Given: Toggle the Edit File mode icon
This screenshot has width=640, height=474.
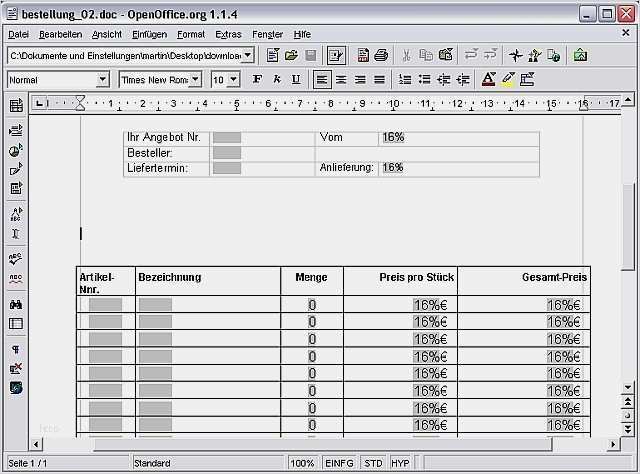Looking at the screenshot, I should (336, 55).
